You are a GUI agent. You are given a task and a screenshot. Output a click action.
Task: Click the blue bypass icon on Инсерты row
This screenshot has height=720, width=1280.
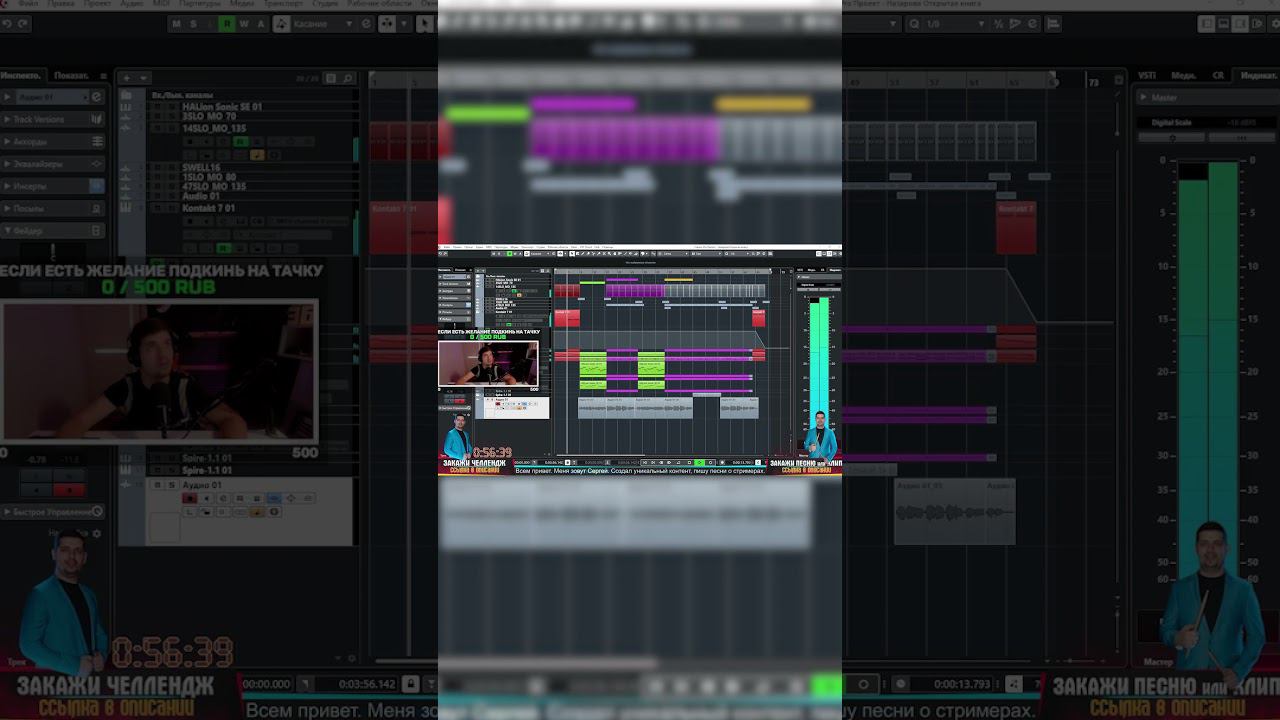tap(97, 186)
